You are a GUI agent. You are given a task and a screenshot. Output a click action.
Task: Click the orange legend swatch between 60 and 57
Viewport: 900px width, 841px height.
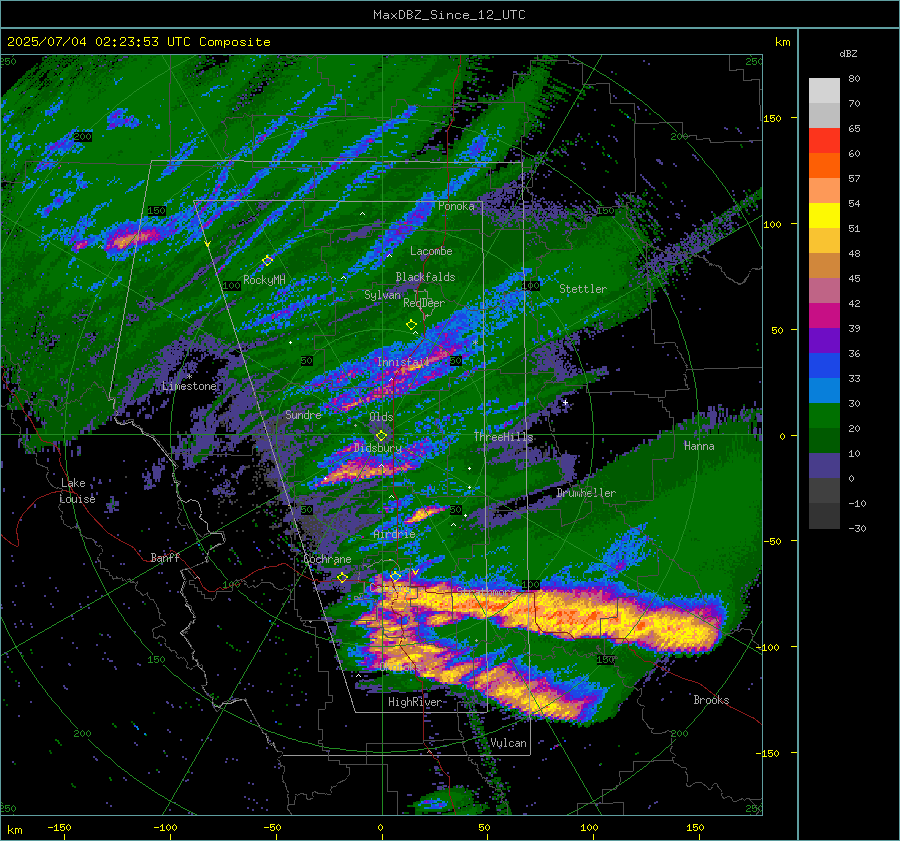pos(824,166)
